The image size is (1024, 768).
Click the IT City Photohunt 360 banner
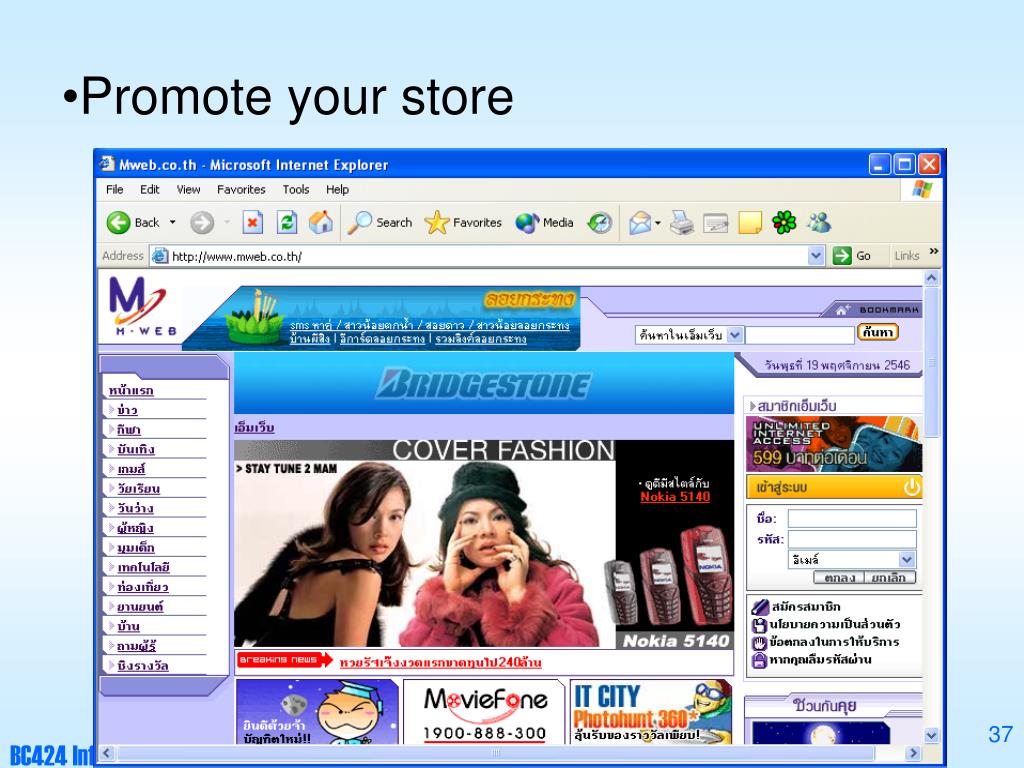650,712
